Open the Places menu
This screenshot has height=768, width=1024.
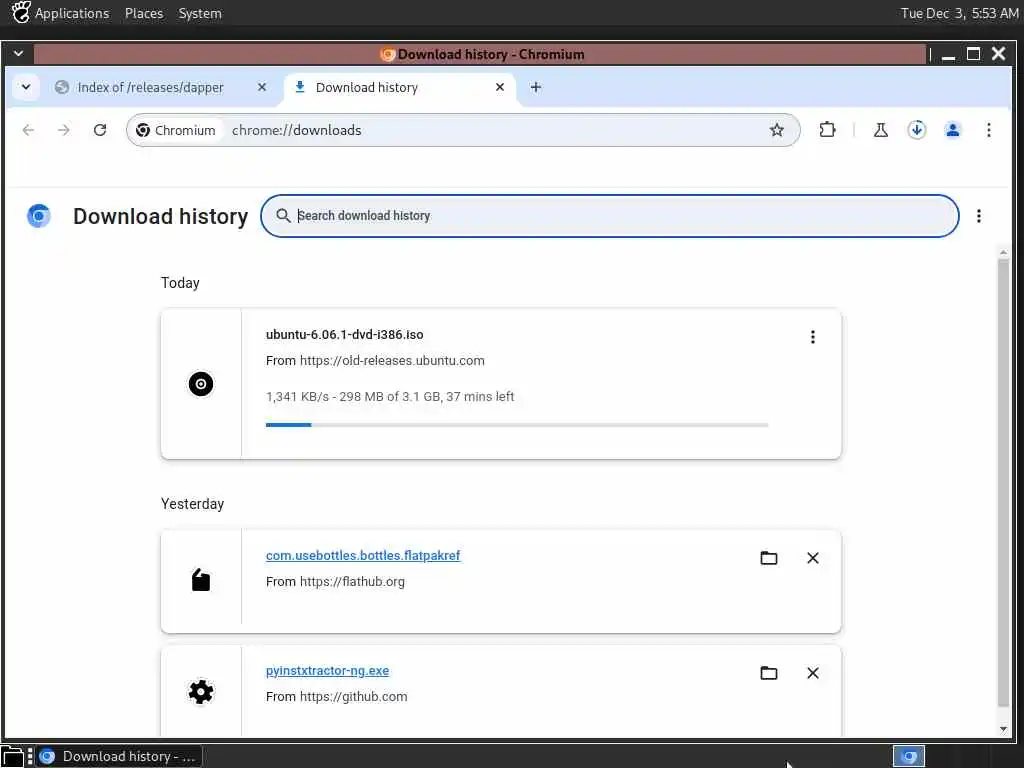(x=144, y=13)
